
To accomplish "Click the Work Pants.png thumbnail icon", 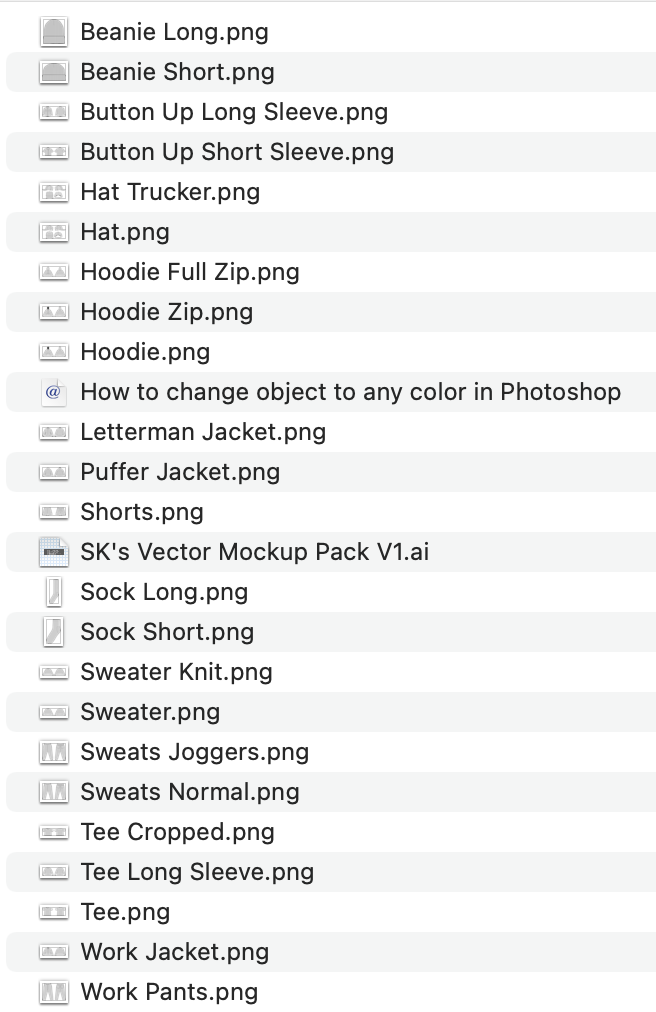I will pyautogui.click(x=53, y=992).
